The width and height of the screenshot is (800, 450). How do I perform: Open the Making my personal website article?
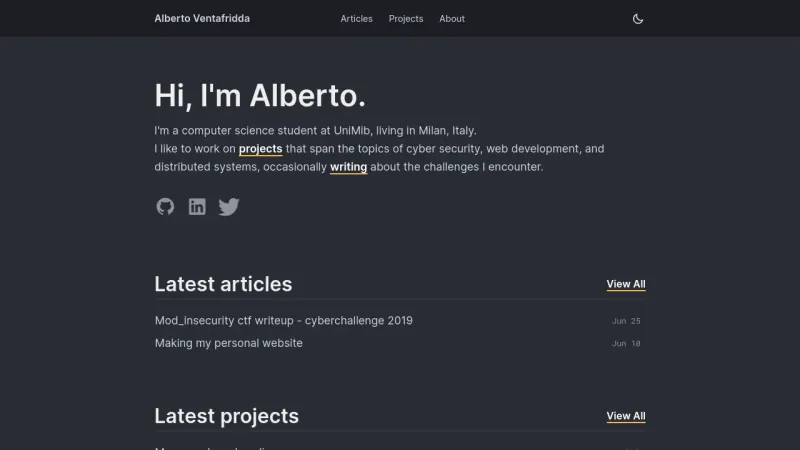pos(228,343)
